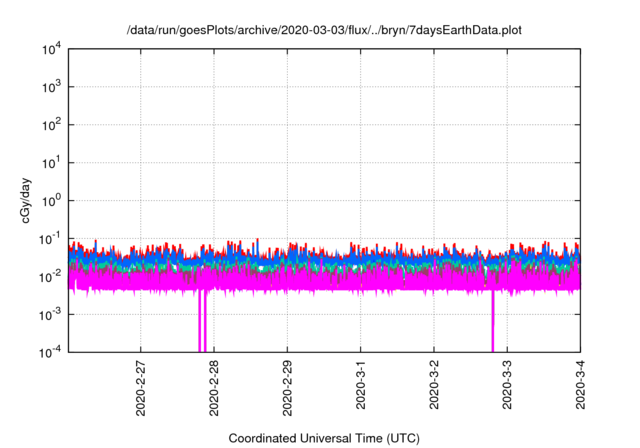The width and height of the screenshot is (640, 448).
Task: Click the 10^2 y-axis tick label
Action: coord(51,125)
